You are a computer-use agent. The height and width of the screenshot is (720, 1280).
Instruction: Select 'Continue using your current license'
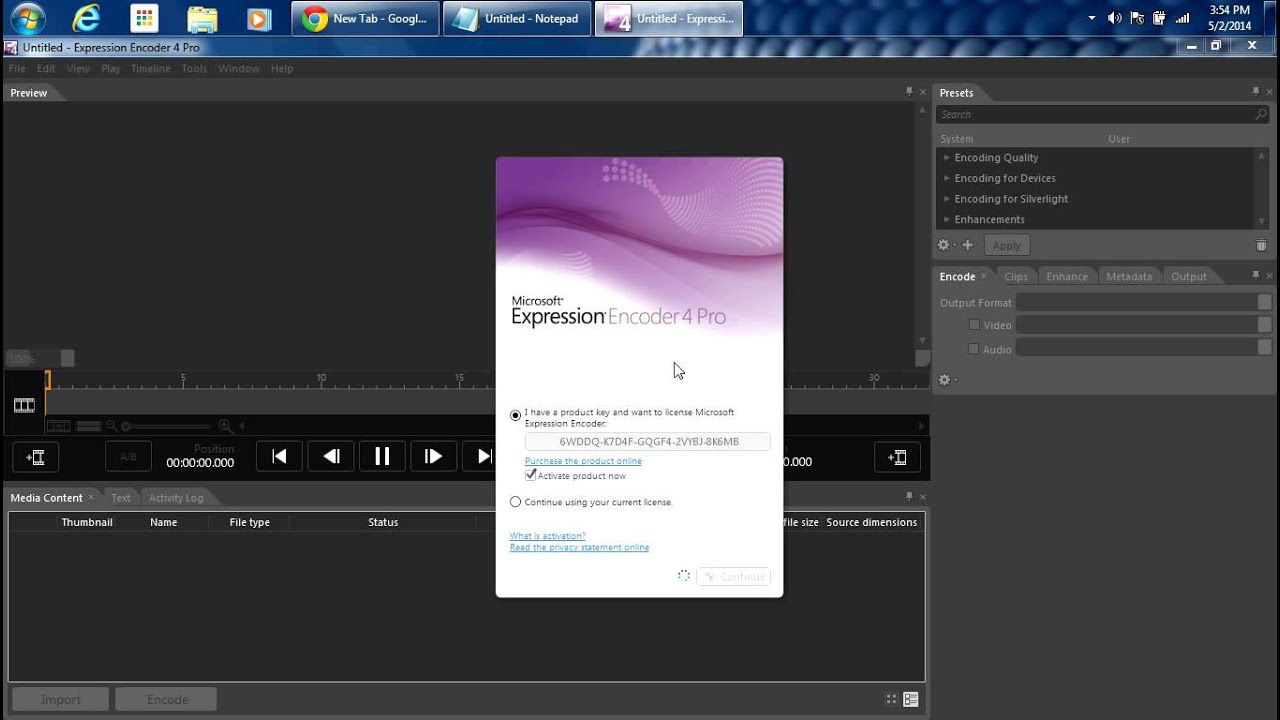coord(516,502)
